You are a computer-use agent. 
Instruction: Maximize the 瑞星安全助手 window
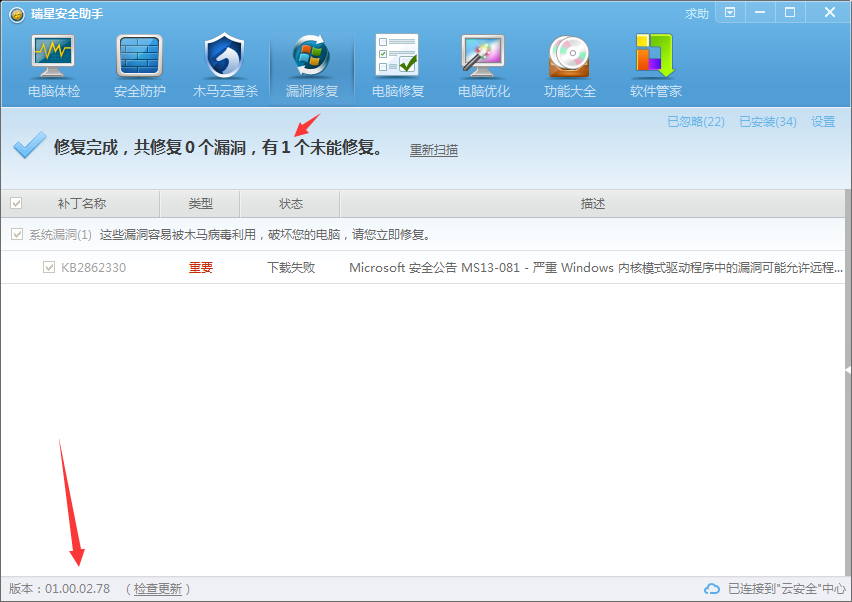[790, 12]
